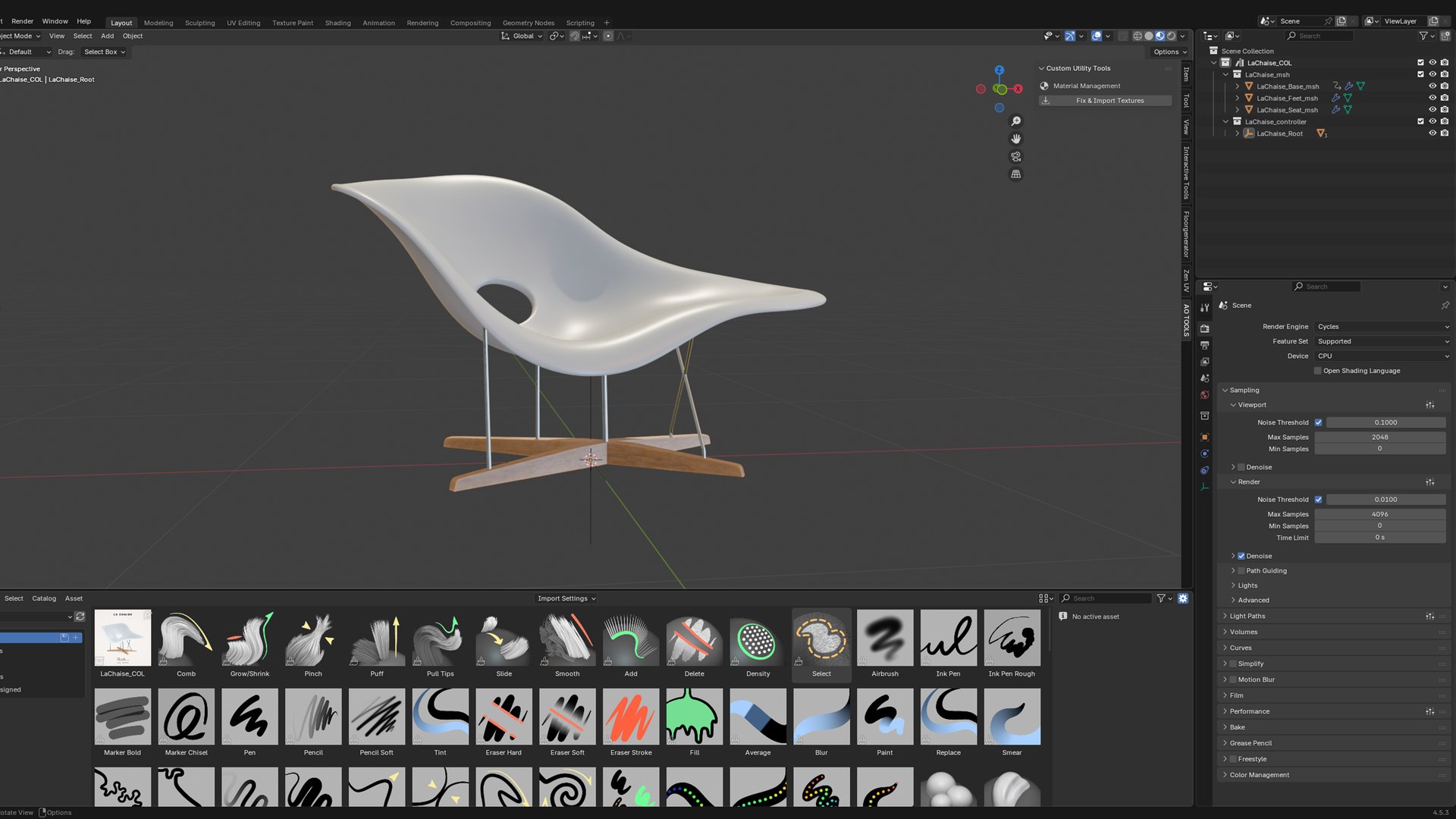This screenshot has height=819, width=1456.
Task: Open the Render properties tab icon
Action: (1204, 328)
